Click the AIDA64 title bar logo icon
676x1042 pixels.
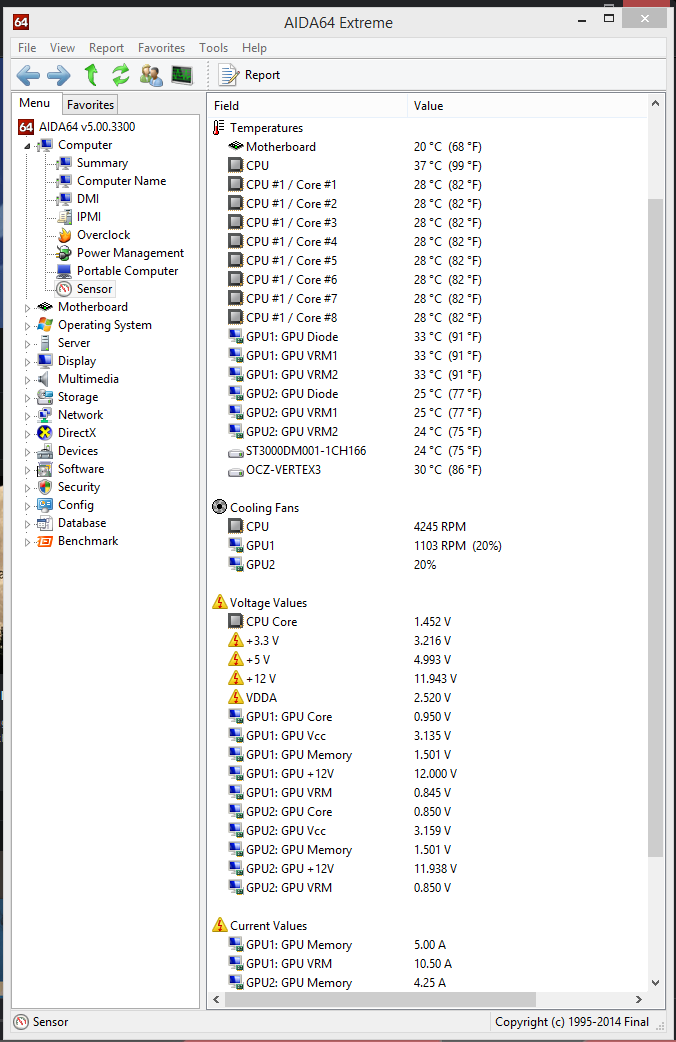tap(21, 23)
